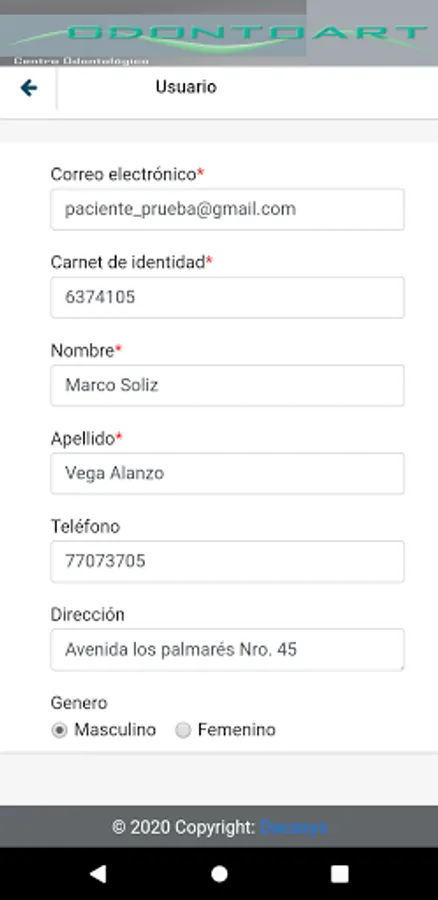Click the Usuario page title
Screen dimensions: 438x900
186,87
